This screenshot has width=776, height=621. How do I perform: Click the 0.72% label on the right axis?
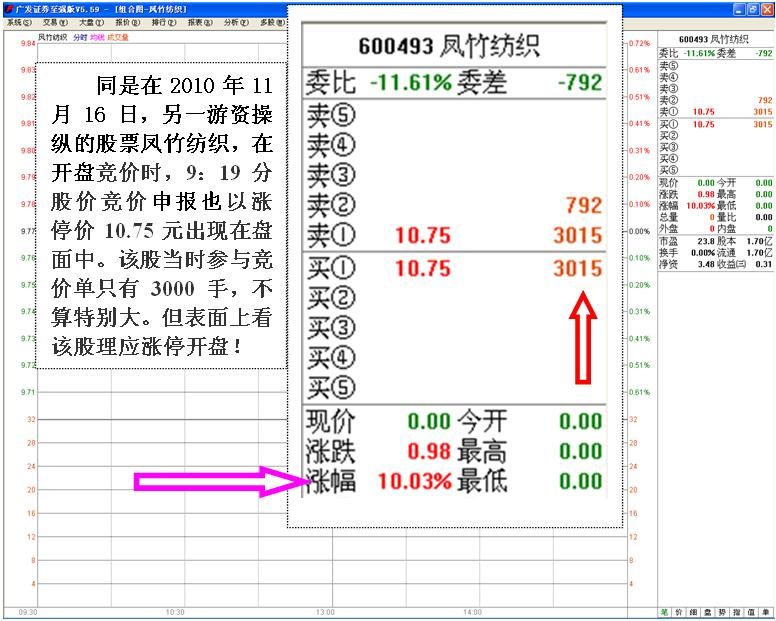pyautogui.click(x=639, y=44)
